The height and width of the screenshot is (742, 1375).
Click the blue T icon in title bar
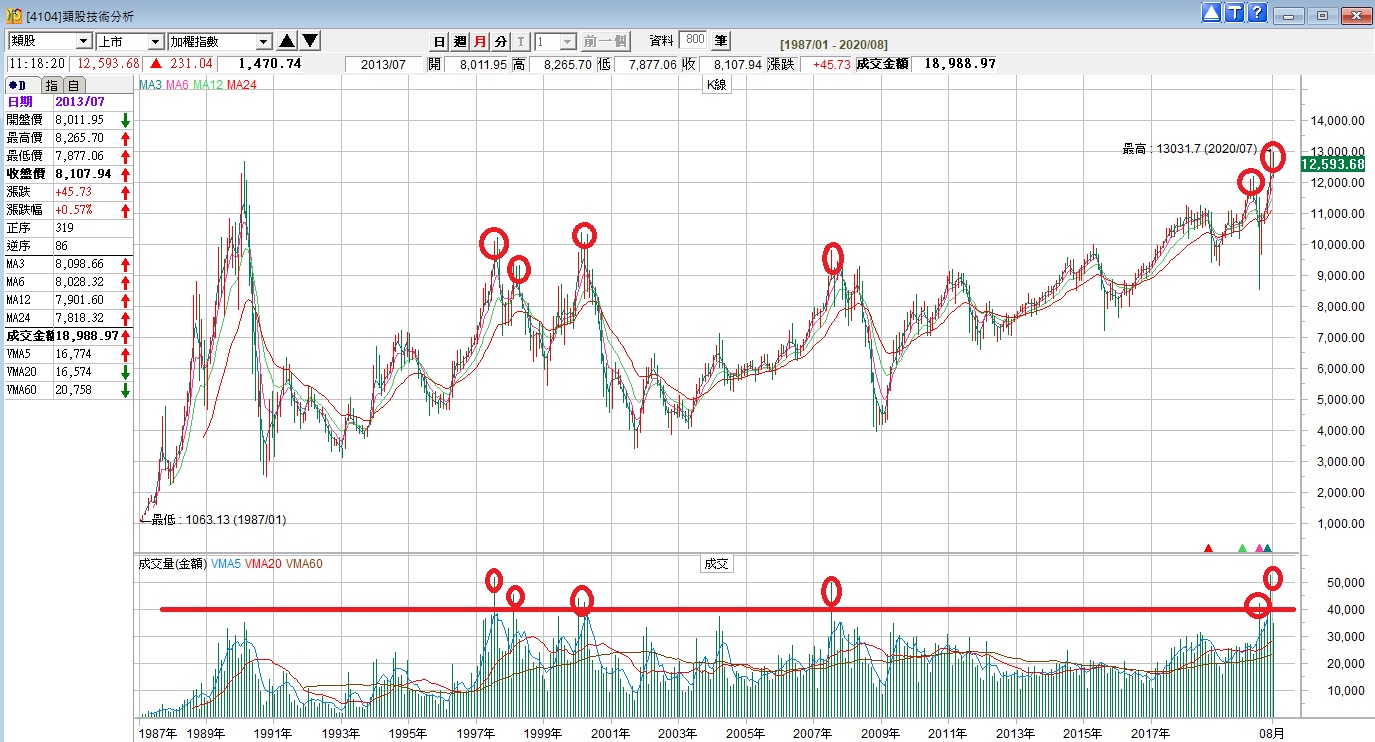[1234, 13]
